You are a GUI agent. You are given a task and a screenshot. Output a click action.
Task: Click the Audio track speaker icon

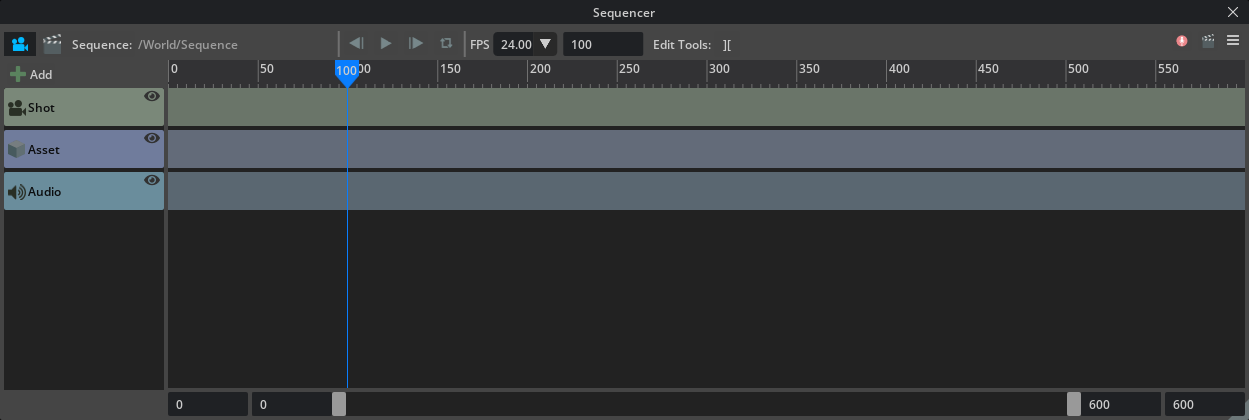(16, 192)
